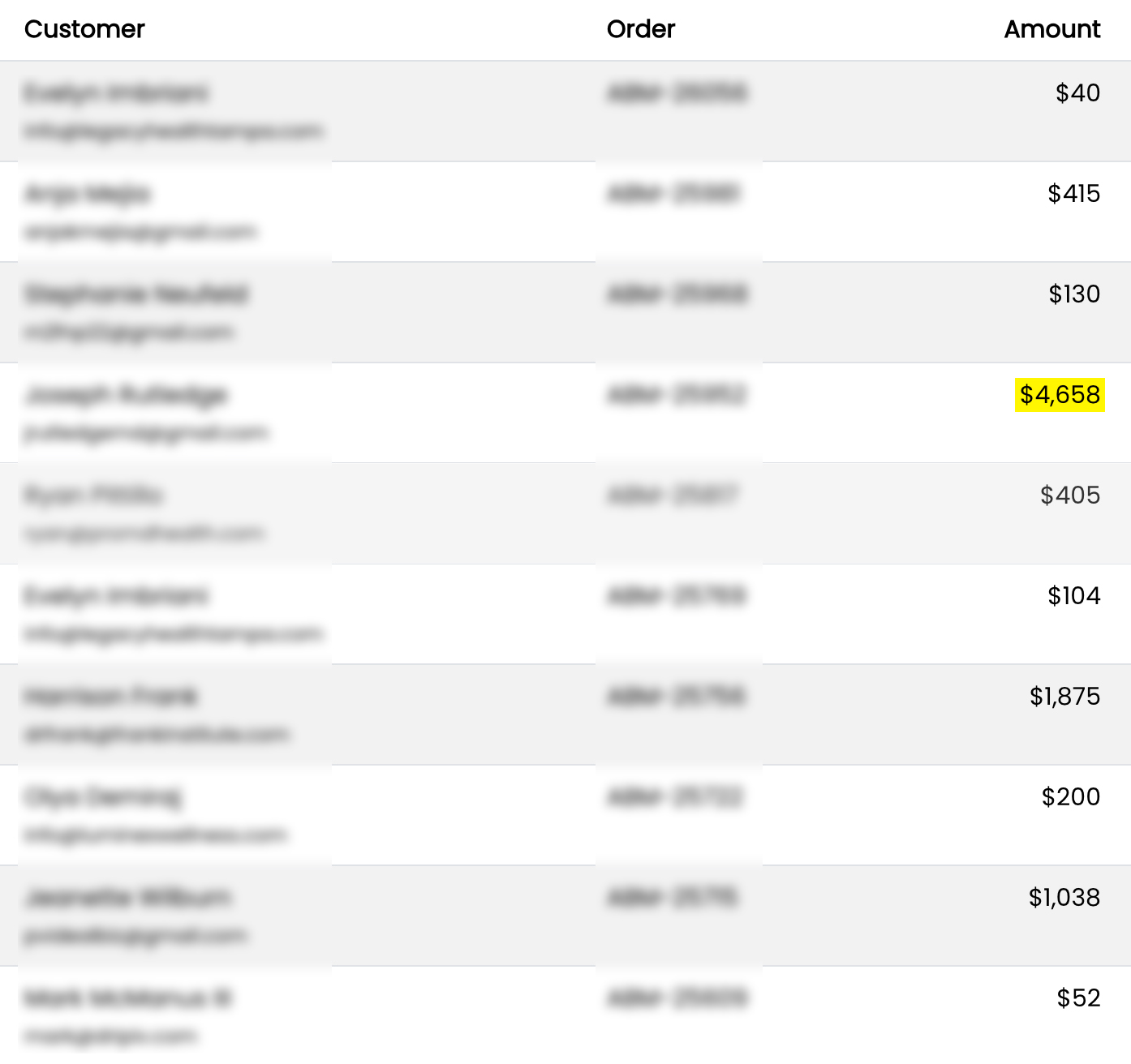The width and height of the screenshot is (1131, 1064).
Task: Select the customer name in the $130 row
Action: pyautogui.click(x=136, y=294)
